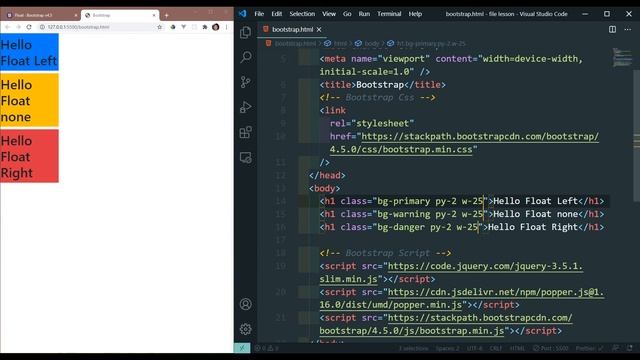Open the browser extensions puzzle icon
Viewport: 640px width, 360px height.
pos(205,27)
